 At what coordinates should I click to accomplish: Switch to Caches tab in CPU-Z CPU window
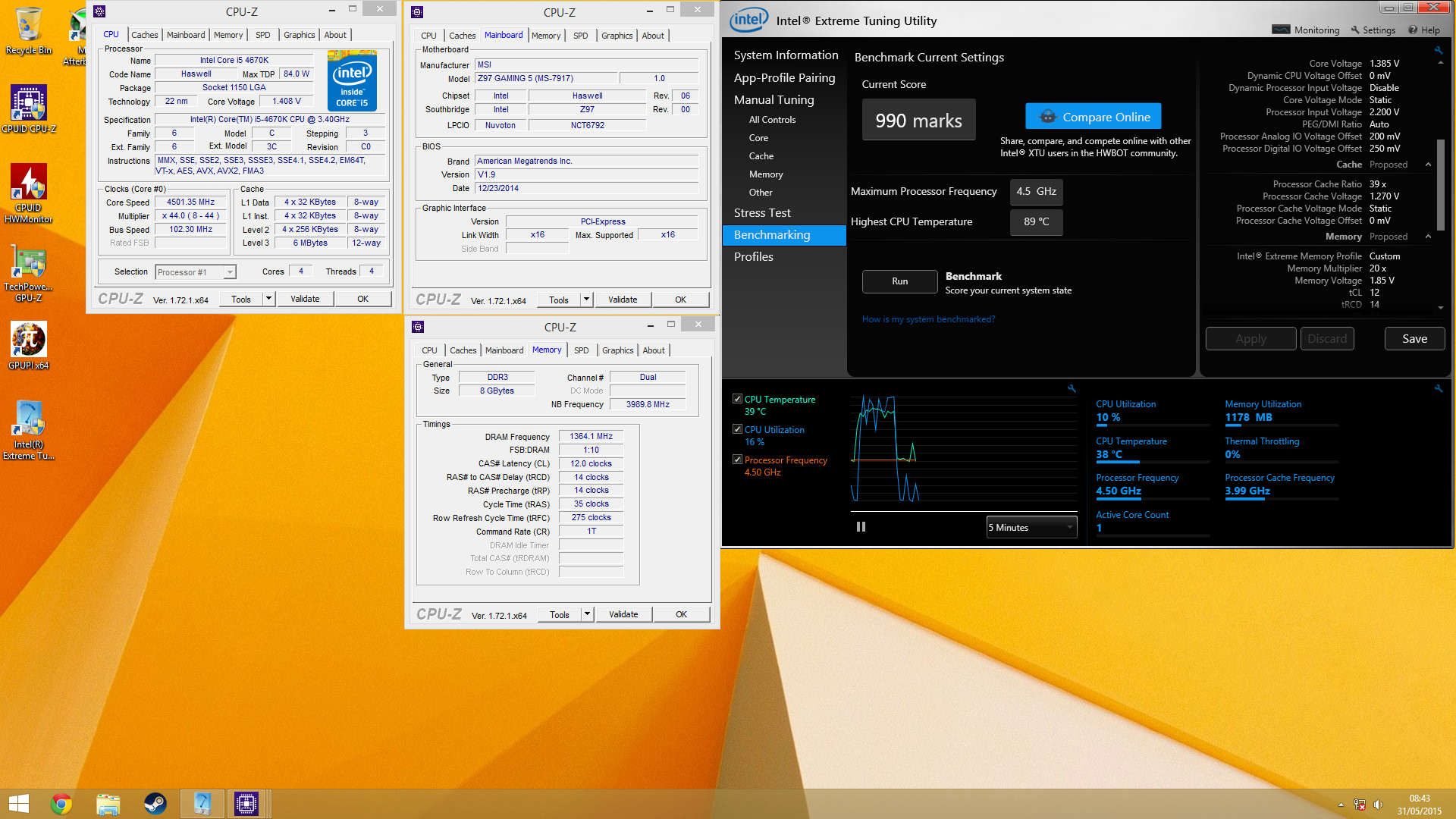(144, 35)
